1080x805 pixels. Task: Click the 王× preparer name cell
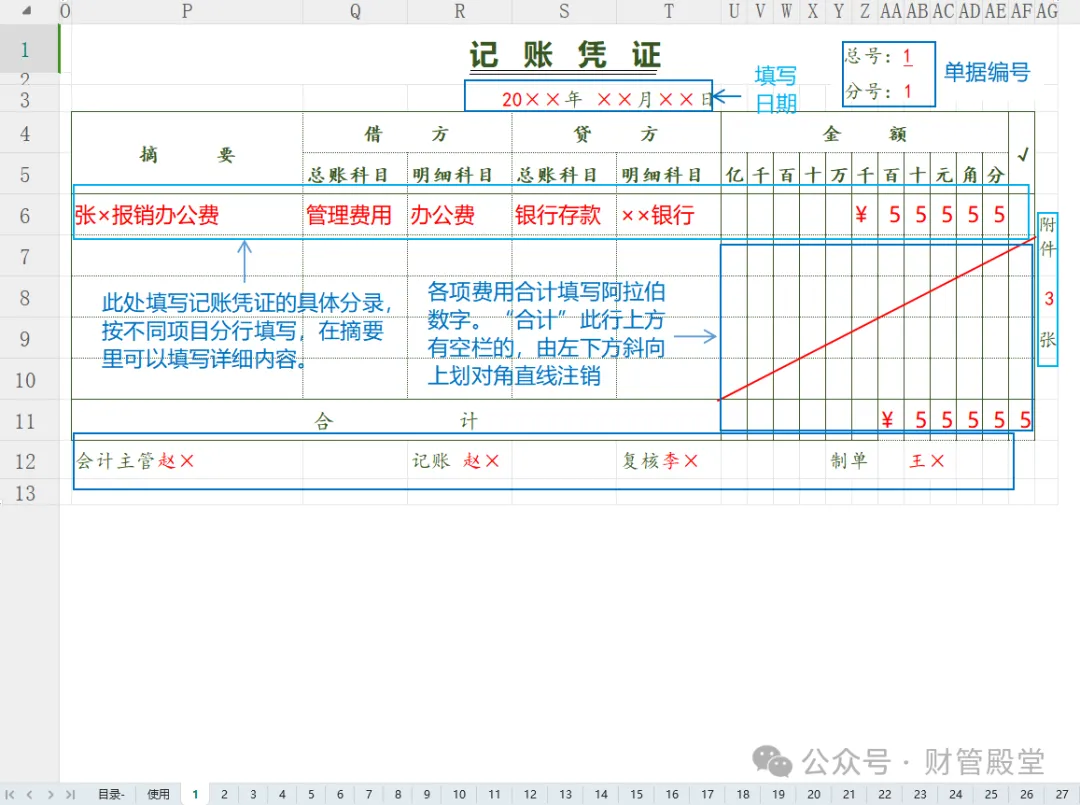pos(926,461)
